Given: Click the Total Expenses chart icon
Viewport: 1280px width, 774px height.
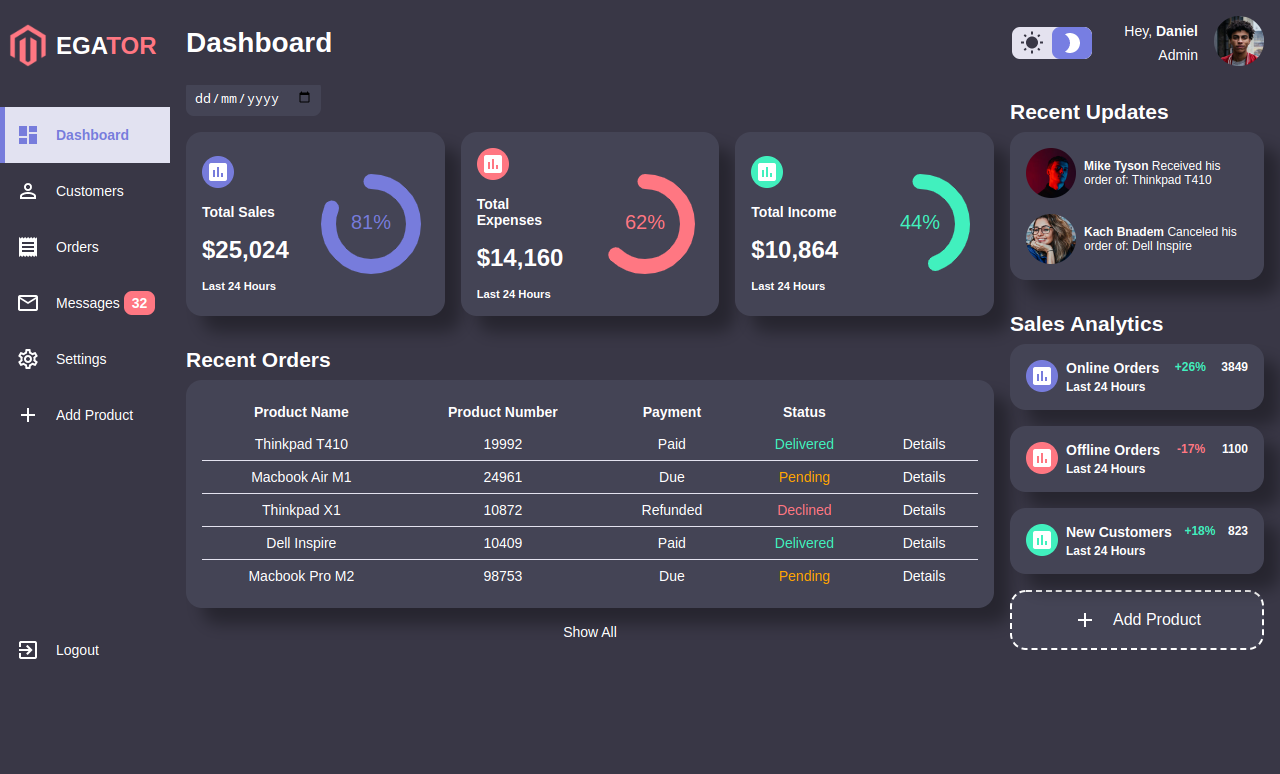Looking at the screenshot, I should (493, 164).
